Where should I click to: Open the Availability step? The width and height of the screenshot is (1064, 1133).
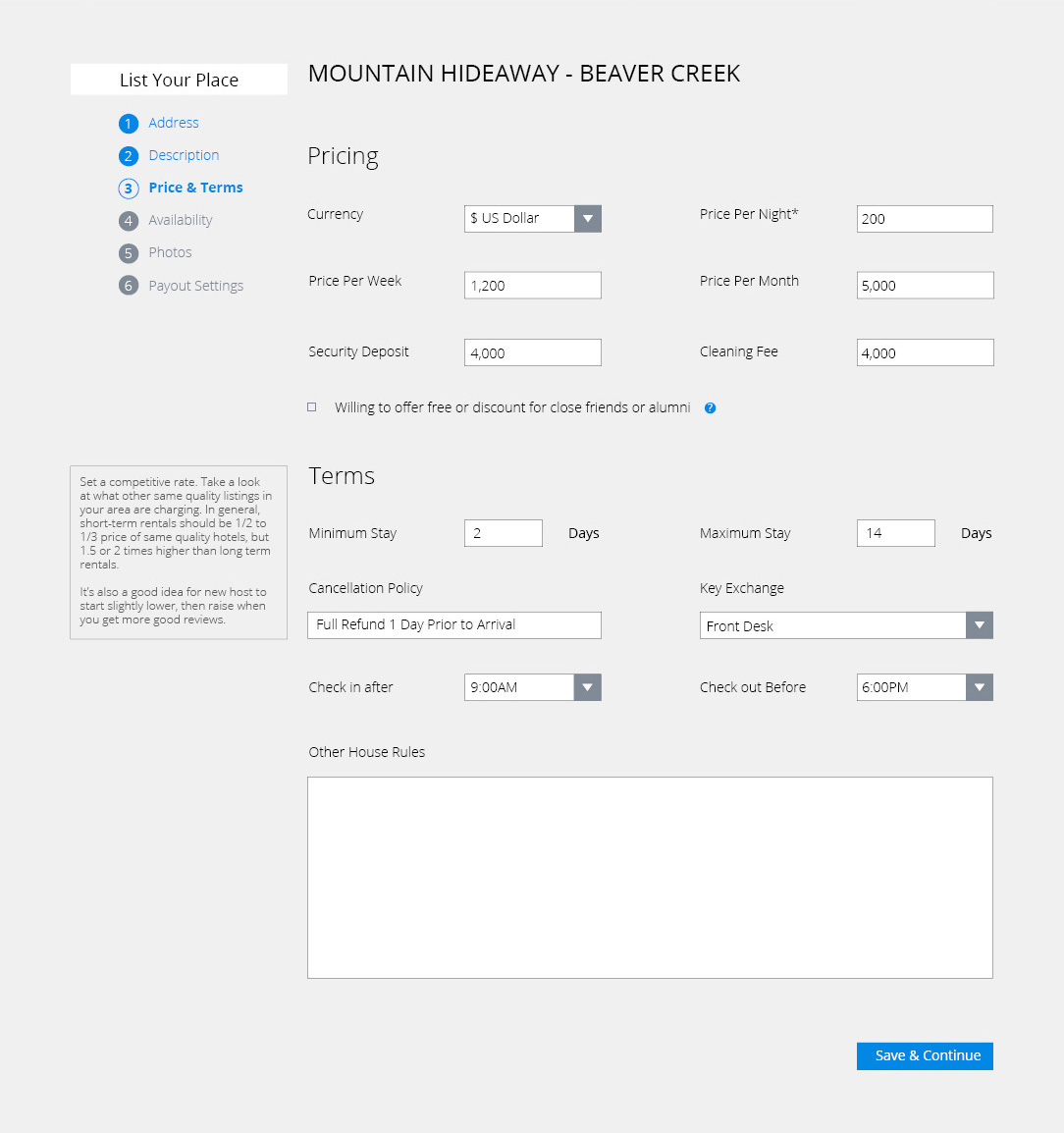(x=181, y=220)
